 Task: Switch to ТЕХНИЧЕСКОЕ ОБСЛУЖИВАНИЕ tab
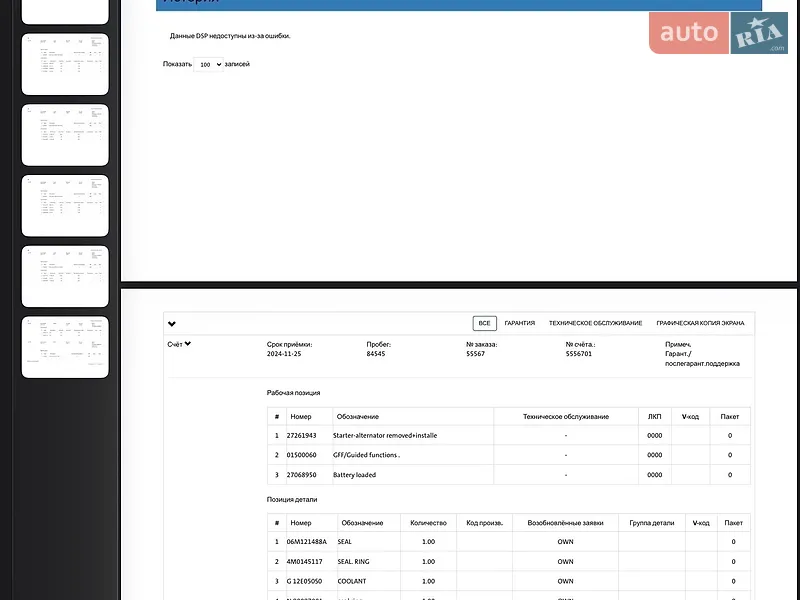595,323
